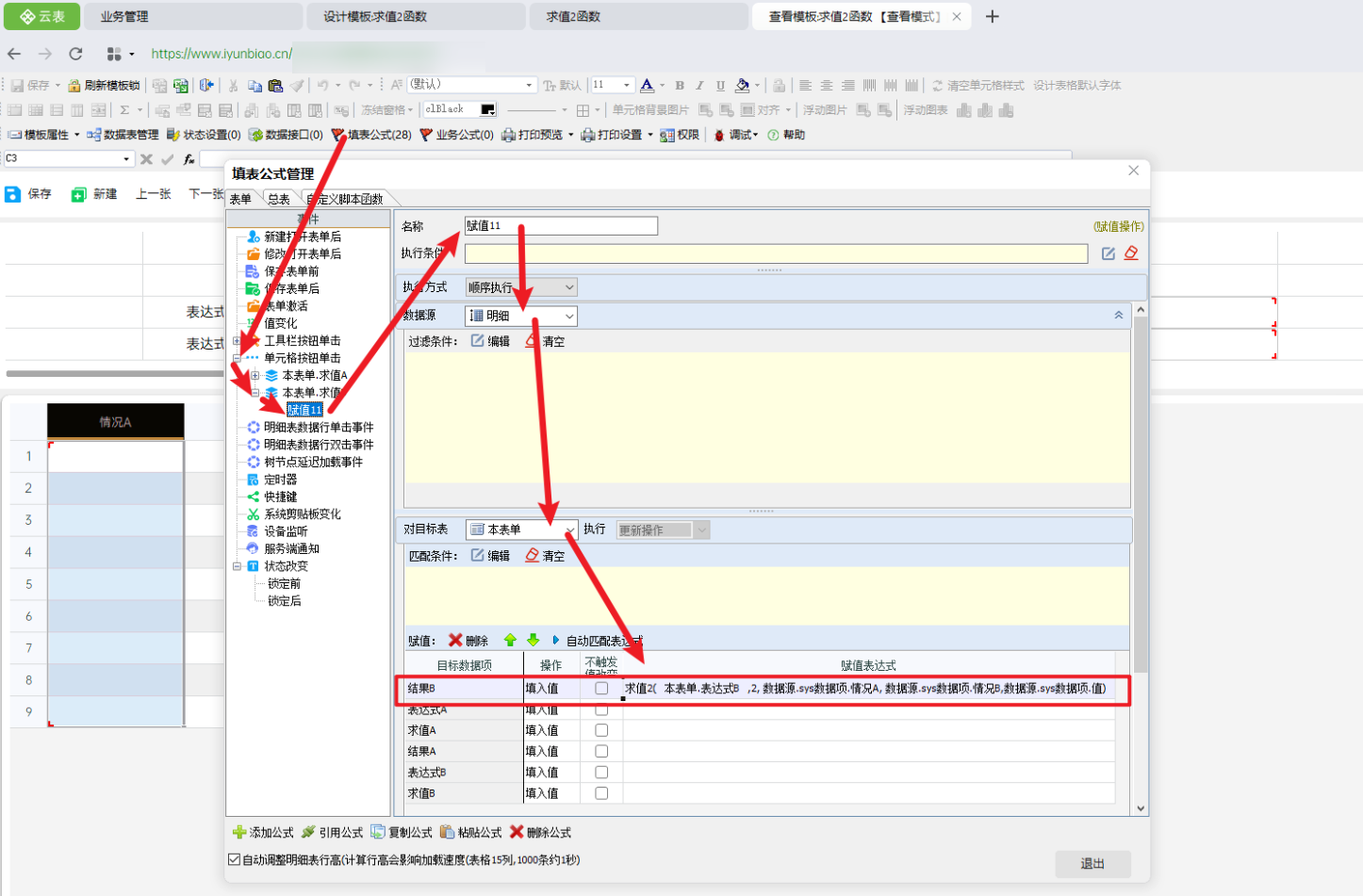Collapse the 状态改变 tree node
The width and height of the screenshot is (1363, 896).
[x=238, y=566]
